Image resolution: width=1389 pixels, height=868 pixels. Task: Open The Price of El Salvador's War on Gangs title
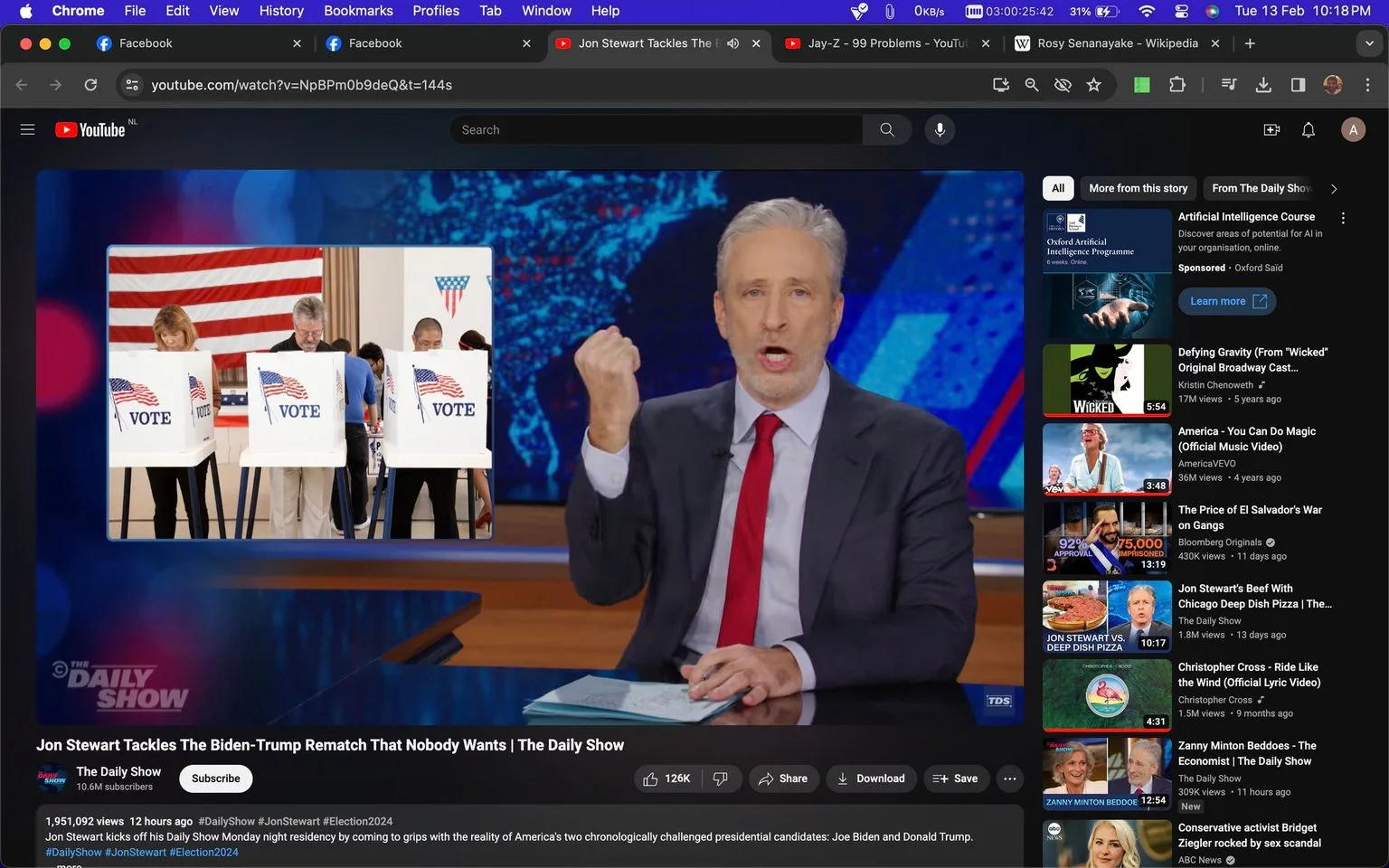(1250, 517)
